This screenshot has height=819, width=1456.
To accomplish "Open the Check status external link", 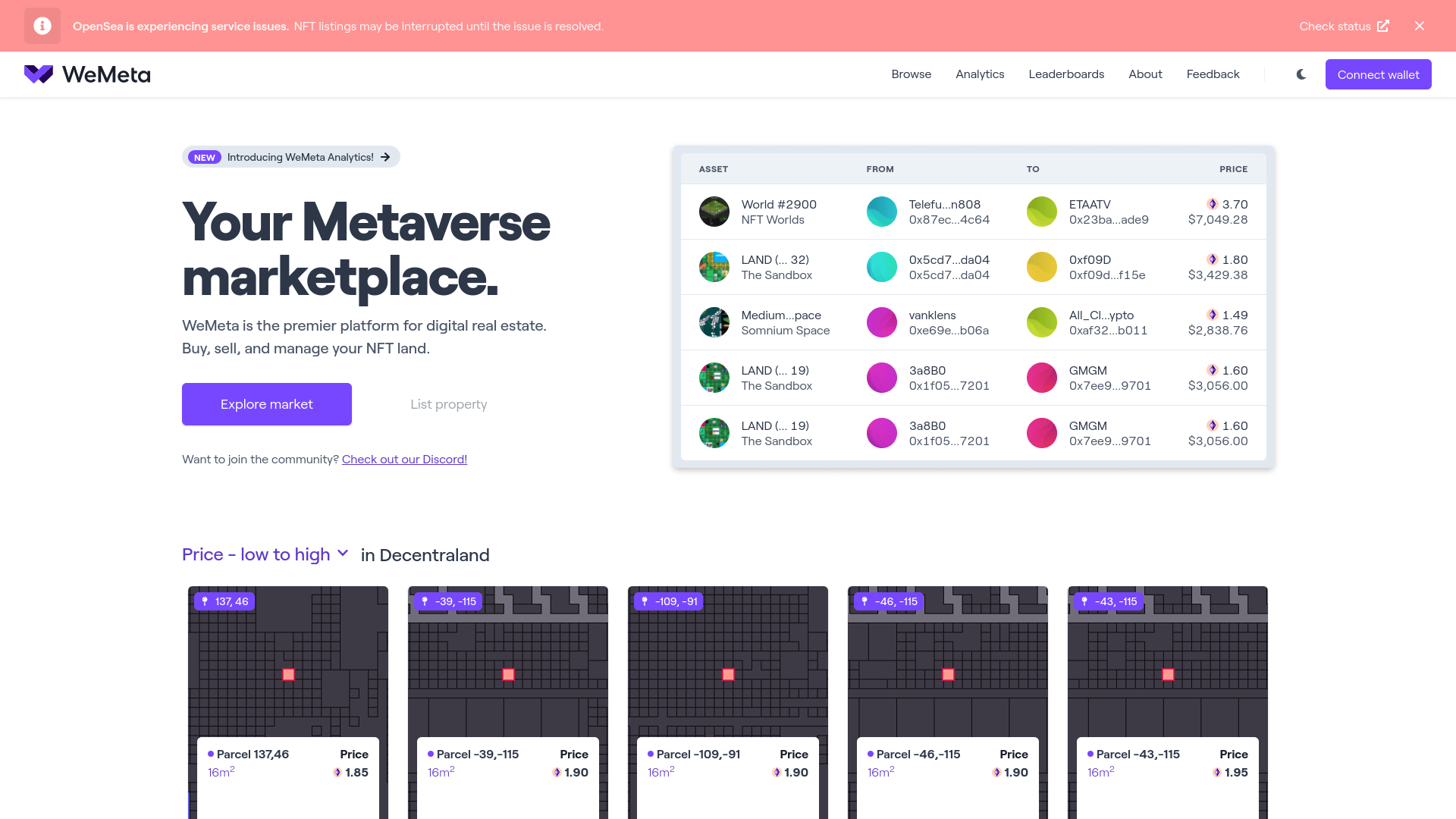I will tap(1344, 26).
